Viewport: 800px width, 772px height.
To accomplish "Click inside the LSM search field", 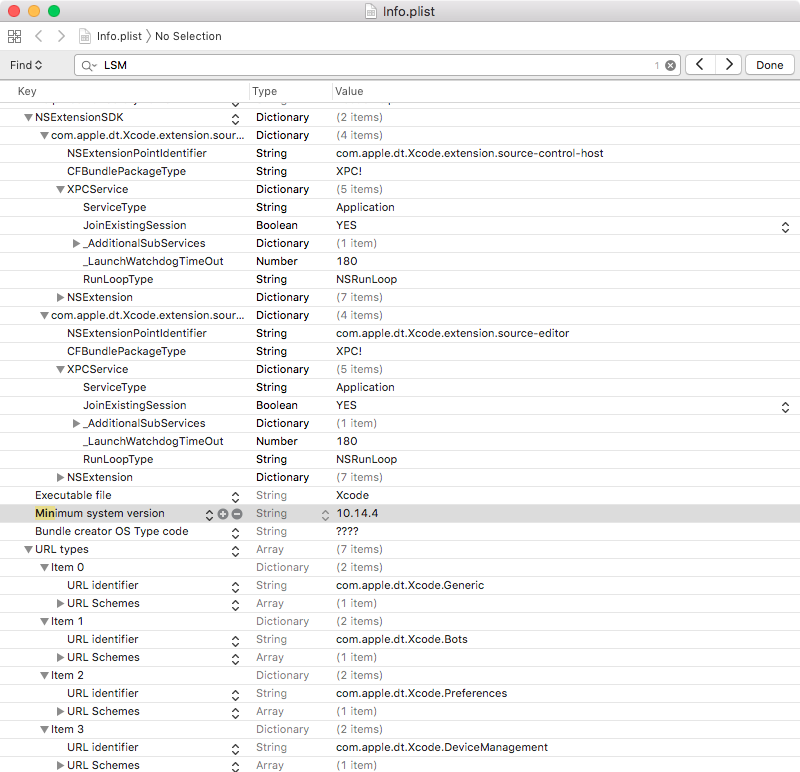I will [300, 64].
